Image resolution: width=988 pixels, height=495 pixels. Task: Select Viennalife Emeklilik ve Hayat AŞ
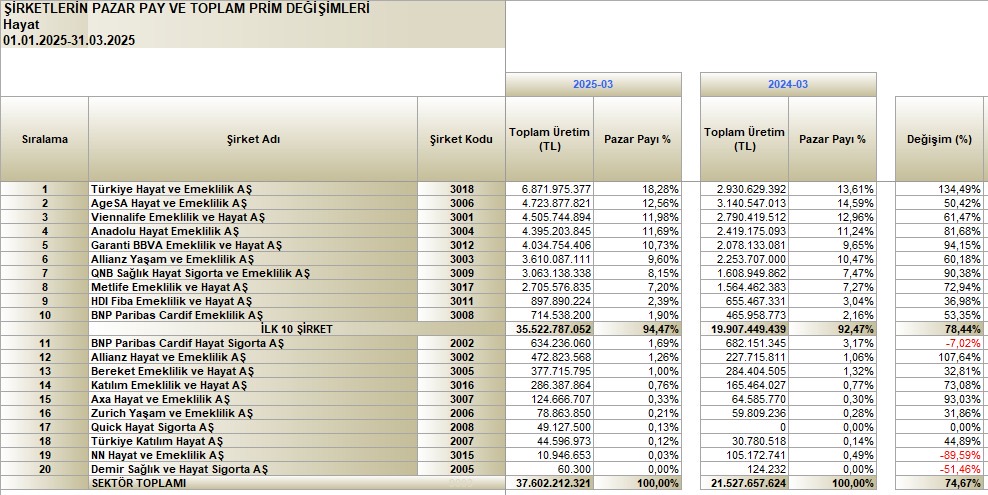pyautogui.click(x=253, y=217)
